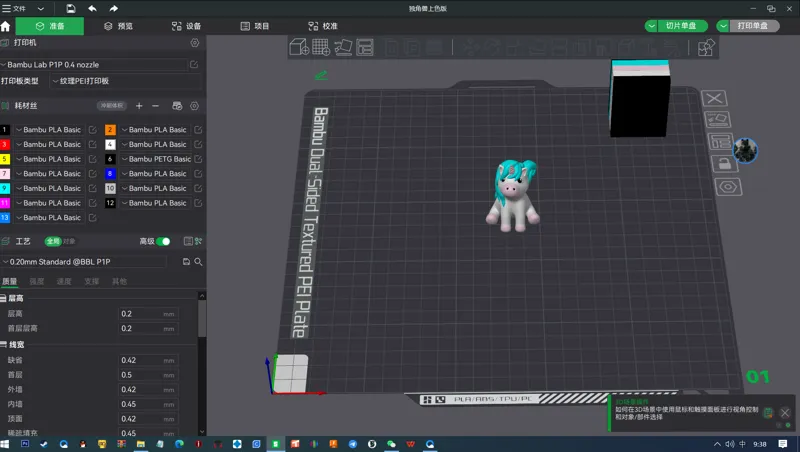
Task: Click the 打印单盘 print plate button
Action: coord(755,26)
